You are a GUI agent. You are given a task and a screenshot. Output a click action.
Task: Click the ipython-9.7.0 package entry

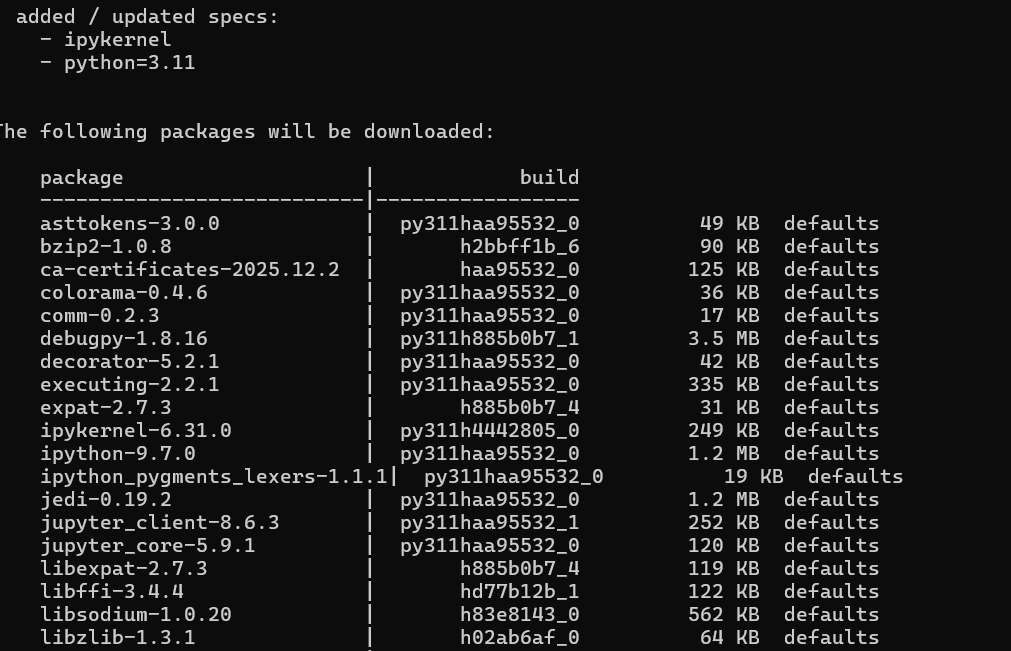[117, 453]
